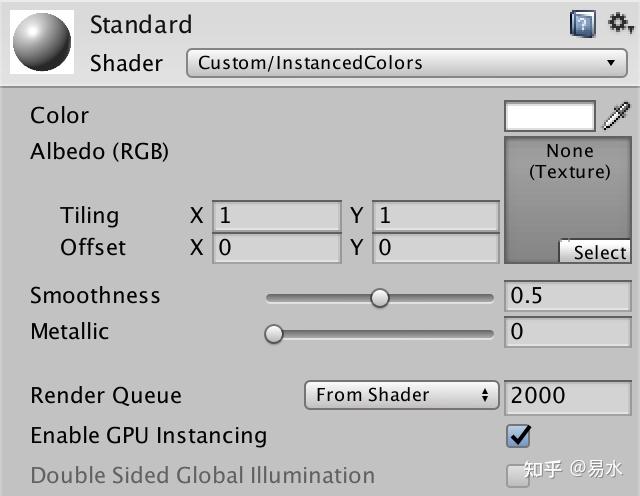Click the Tiling Y input field
The width and height of the screenshot is (640, 496).
(x=436, y=216)
